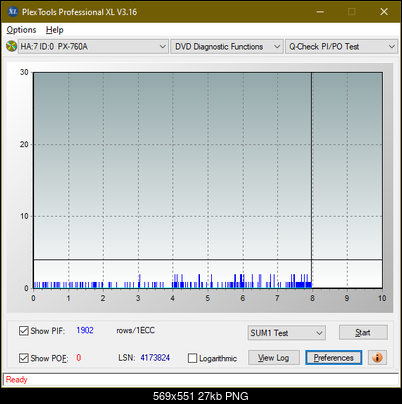Open the Options menu
The height and width of the screenshot is (404, 402).
21,30
